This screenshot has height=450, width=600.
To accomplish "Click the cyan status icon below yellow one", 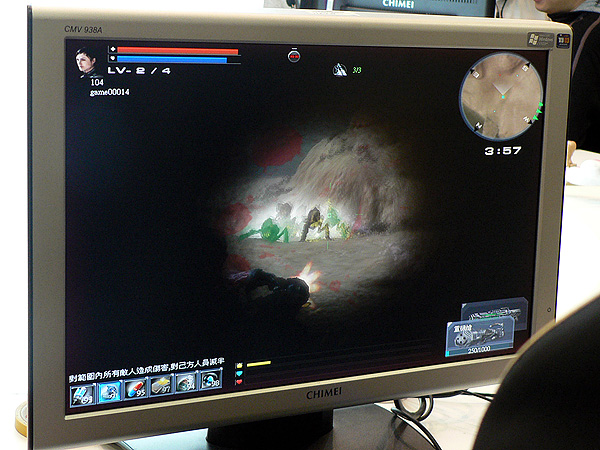I will pos(239,373).
